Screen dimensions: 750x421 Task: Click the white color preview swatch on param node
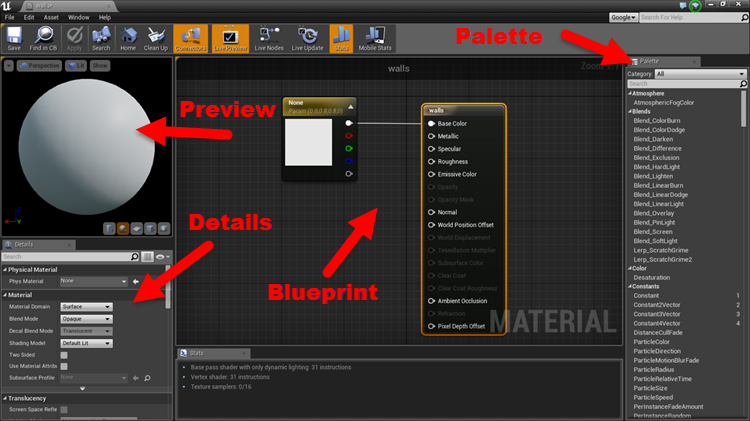click(x=309, y=143)
